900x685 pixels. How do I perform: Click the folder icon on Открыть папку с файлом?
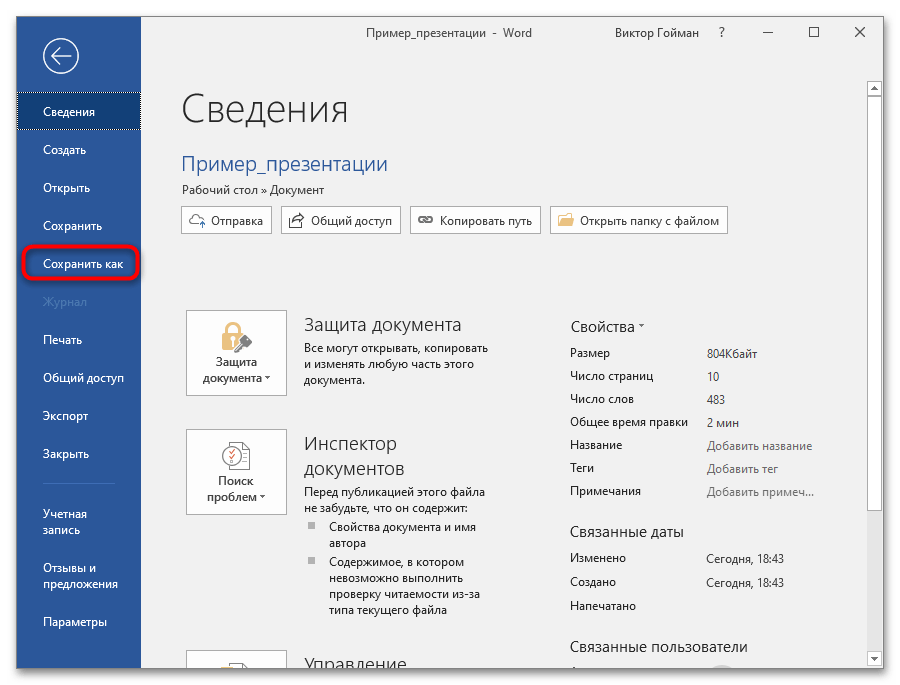coord(565,220)
